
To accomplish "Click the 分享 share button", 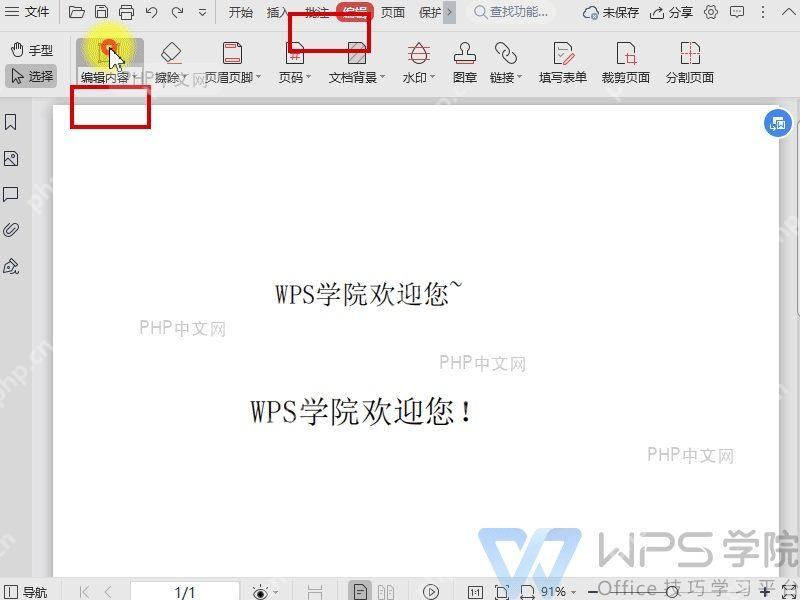I will 671,12.
